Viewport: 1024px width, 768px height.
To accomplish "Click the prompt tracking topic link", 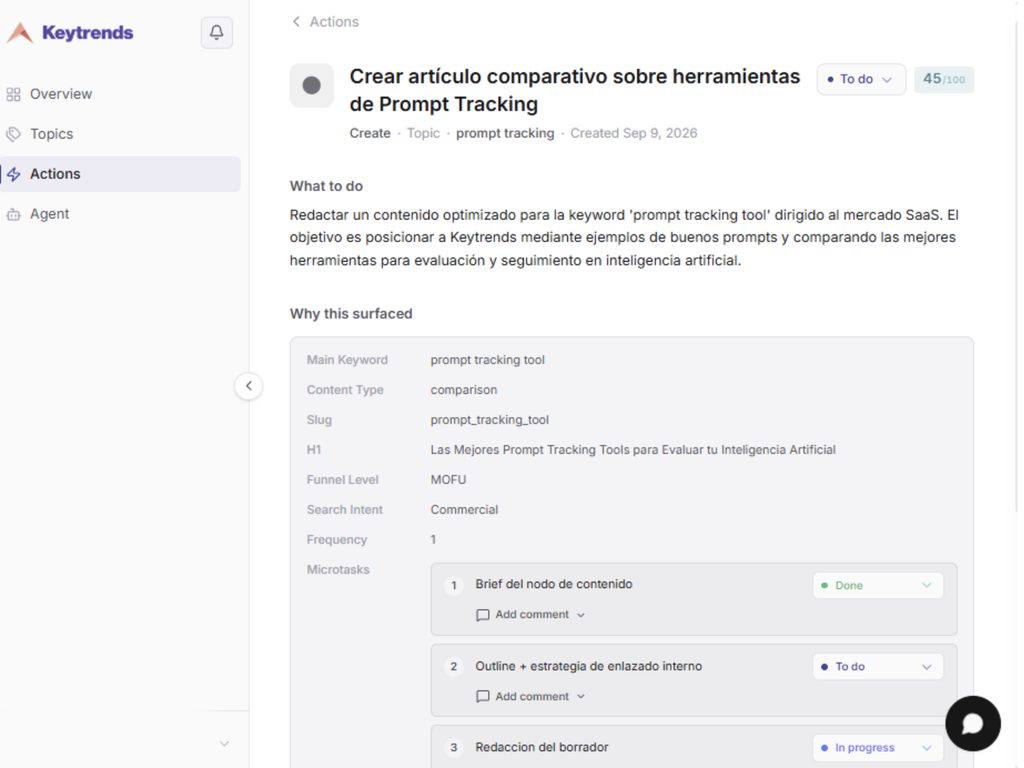I will [x=505, y=133].
